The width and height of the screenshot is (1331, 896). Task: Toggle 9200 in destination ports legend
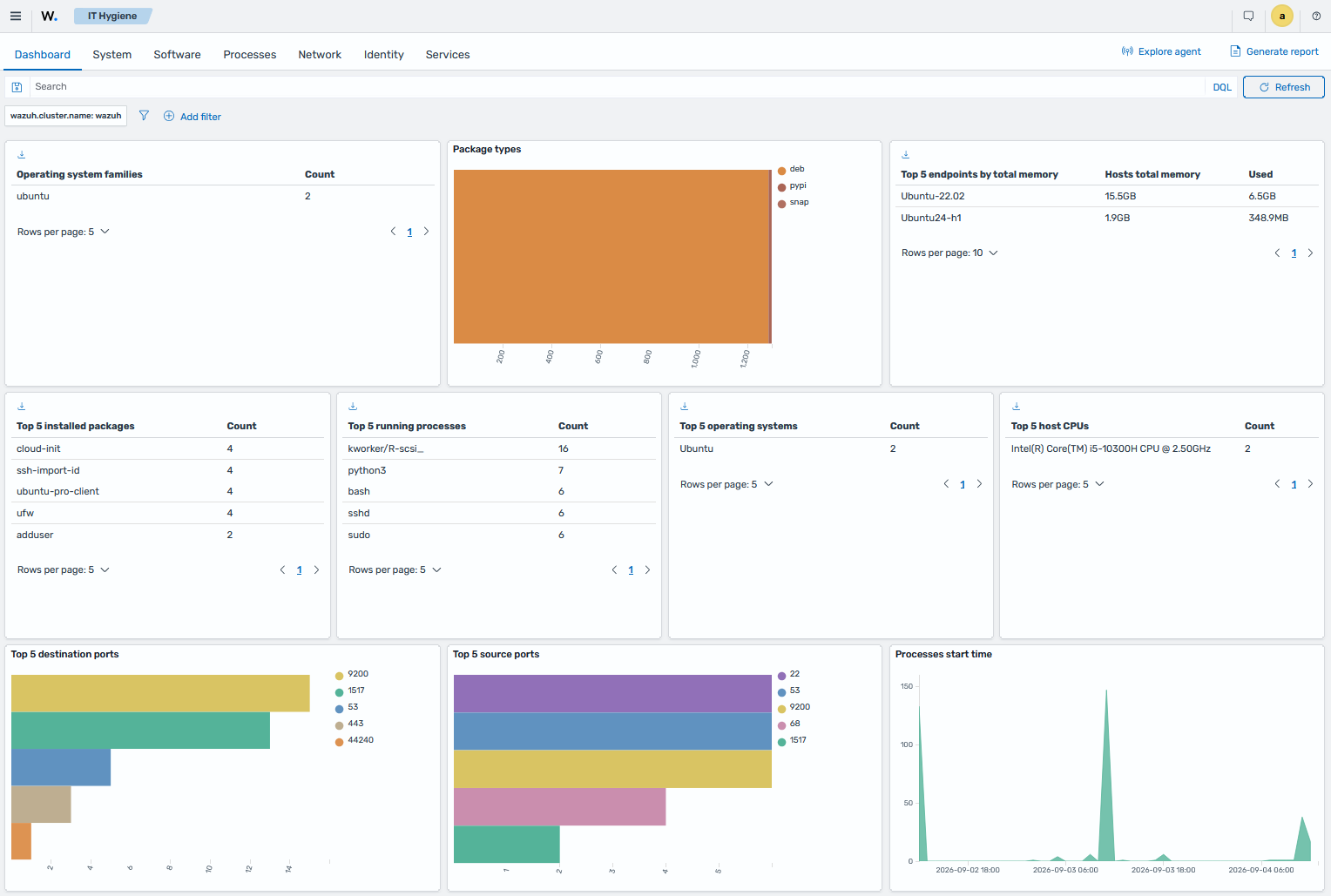click(x=352, y=675)
